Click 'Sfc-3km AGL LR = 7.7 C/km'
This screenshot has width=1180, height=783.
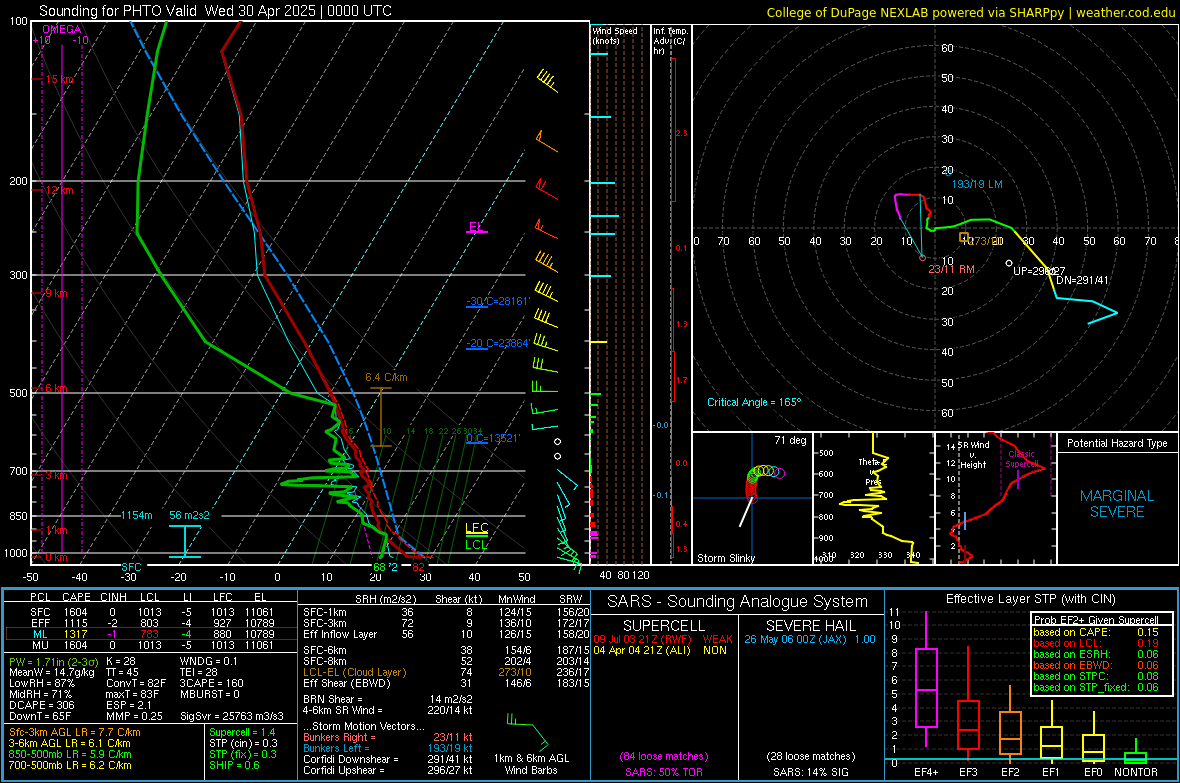(x=75, y=732)
